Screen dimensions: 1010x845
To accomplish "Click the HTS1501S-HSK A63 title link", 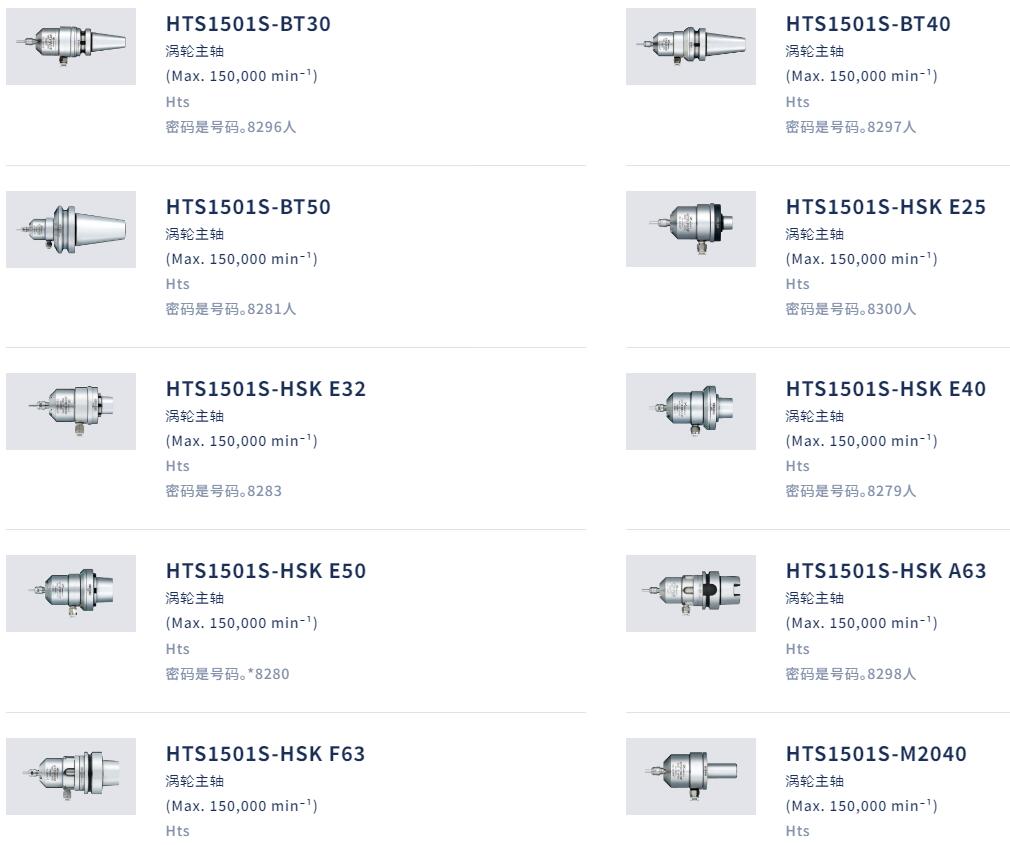I will (x=885, y=571).
